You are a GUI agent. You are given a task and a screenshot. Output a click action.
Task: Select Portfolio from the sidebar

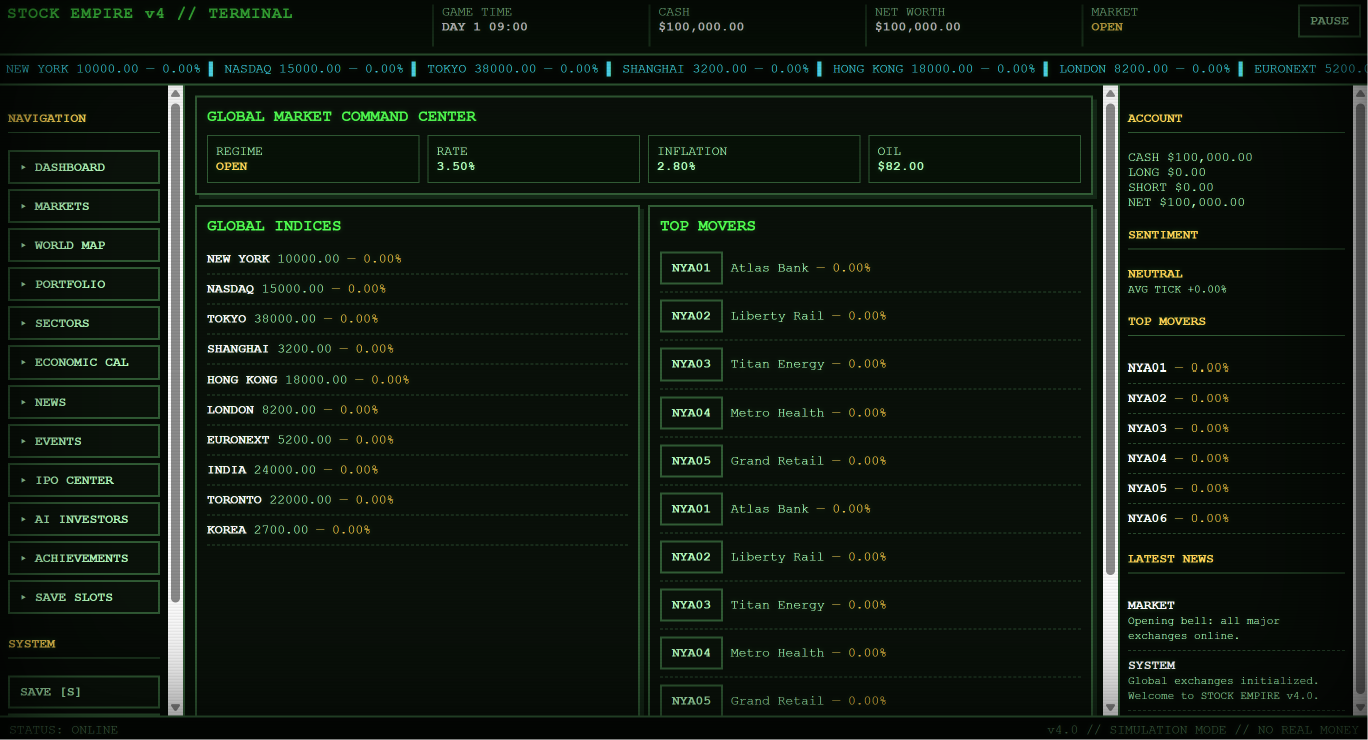(84, 284)
